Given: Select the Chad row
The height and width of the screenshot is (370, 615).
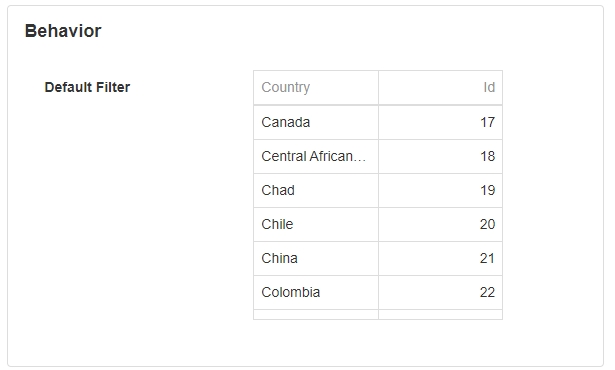Looking at the screenshot, I should pyautogui.click(x=378, y=191).
